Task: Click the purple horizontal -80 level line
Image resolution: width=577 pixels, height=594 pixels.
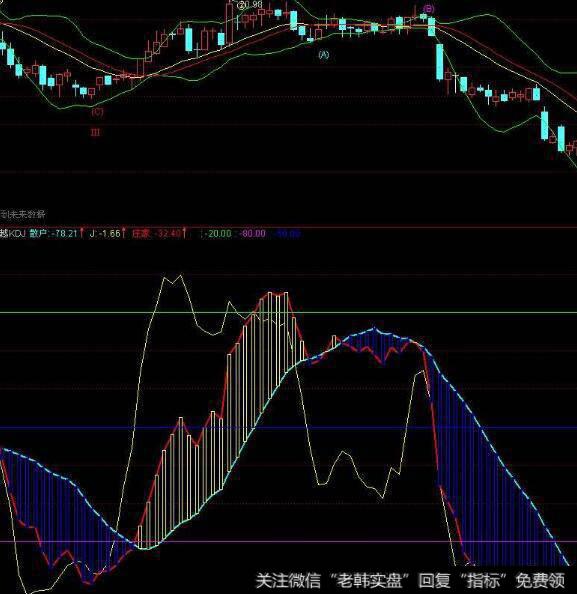Action: (x=288, y=541)
